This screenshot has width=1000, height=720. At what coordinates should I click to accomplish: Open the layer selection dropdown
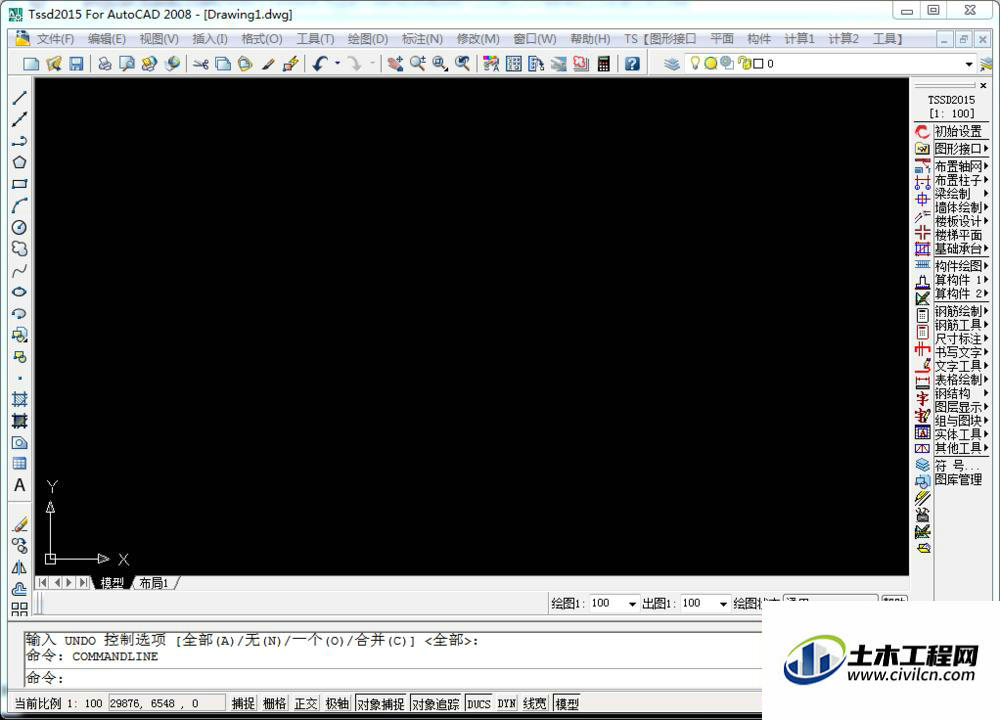[969, 64]
